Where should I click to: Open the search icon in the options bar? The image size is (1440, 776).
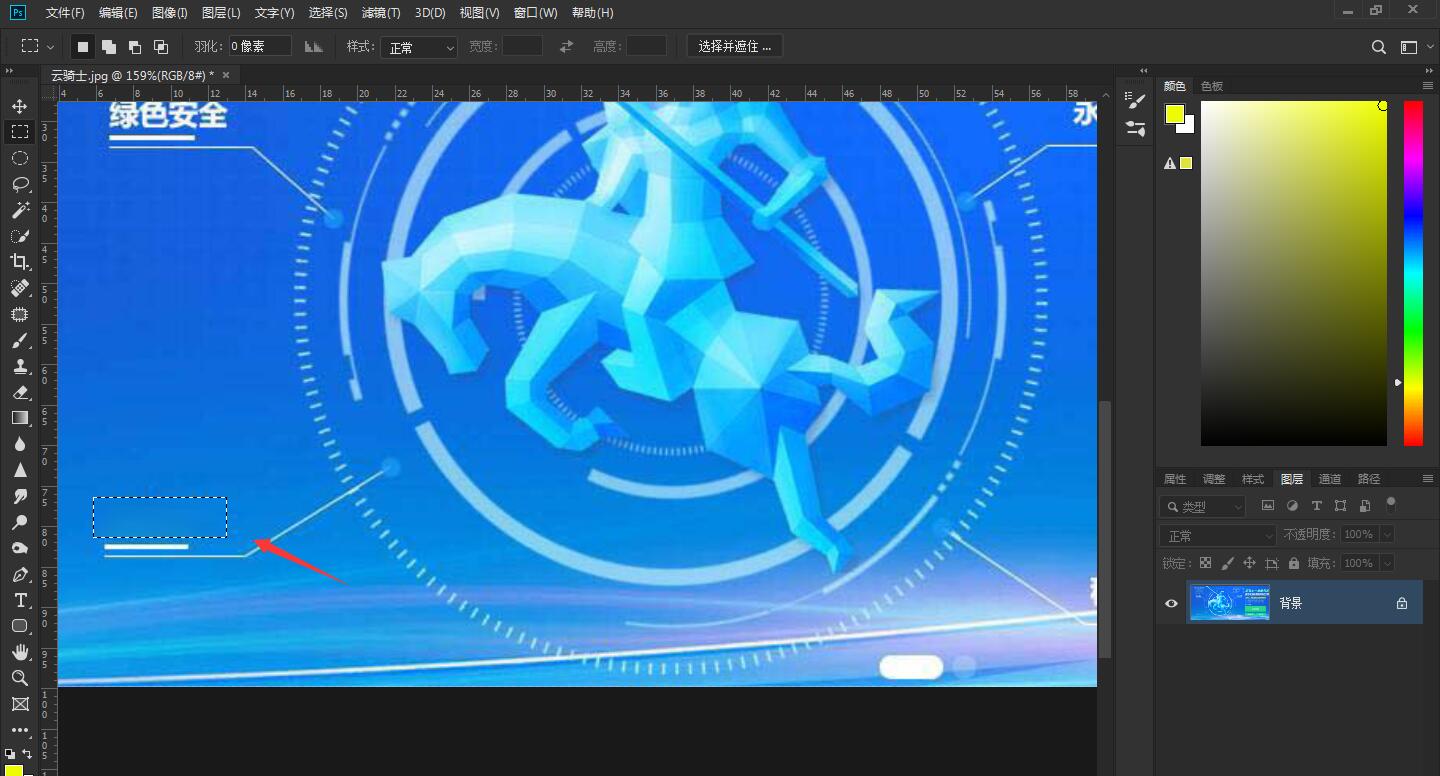(1379, 47)
